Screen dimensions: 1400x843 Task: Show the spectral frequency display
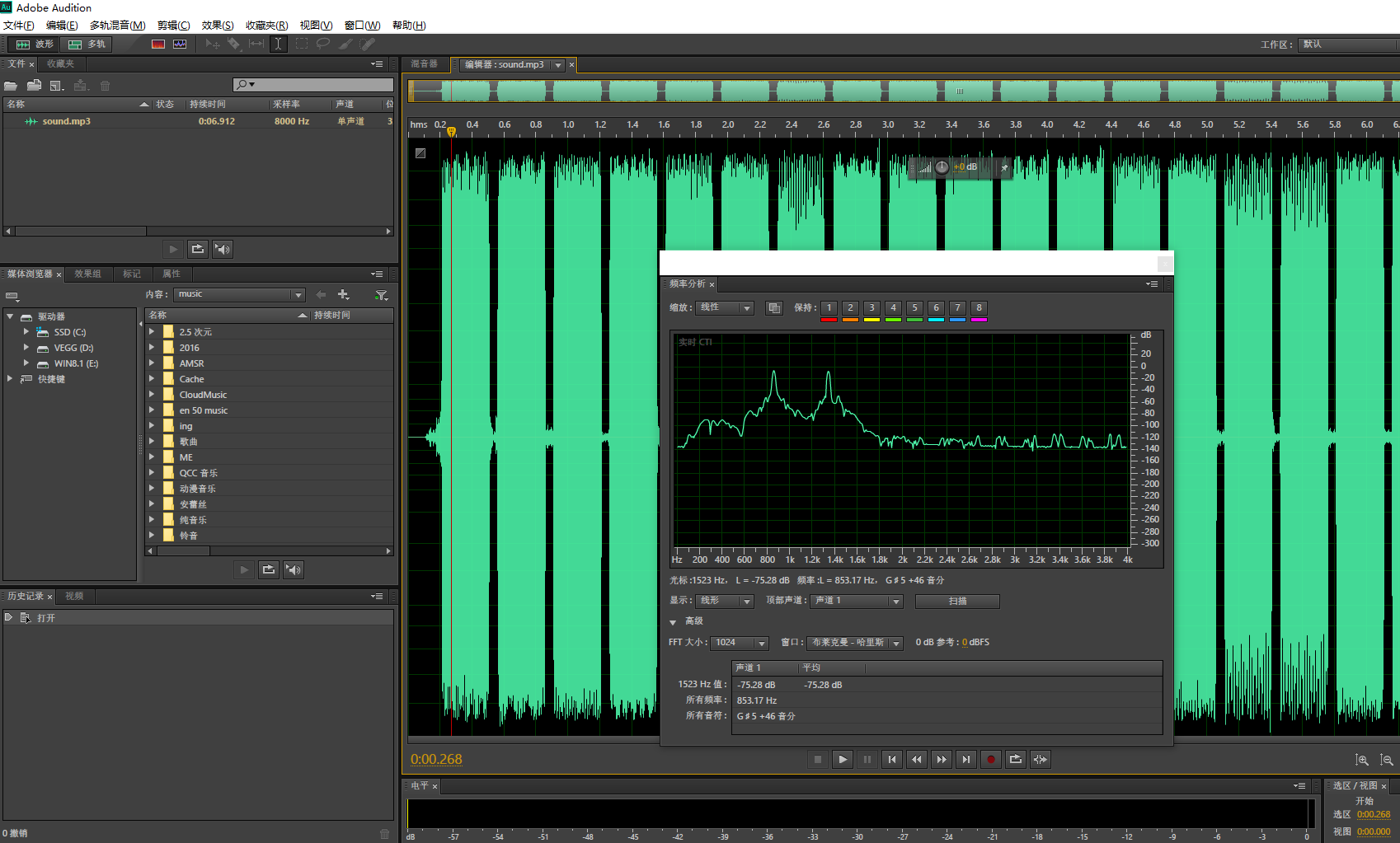[158, 44]
